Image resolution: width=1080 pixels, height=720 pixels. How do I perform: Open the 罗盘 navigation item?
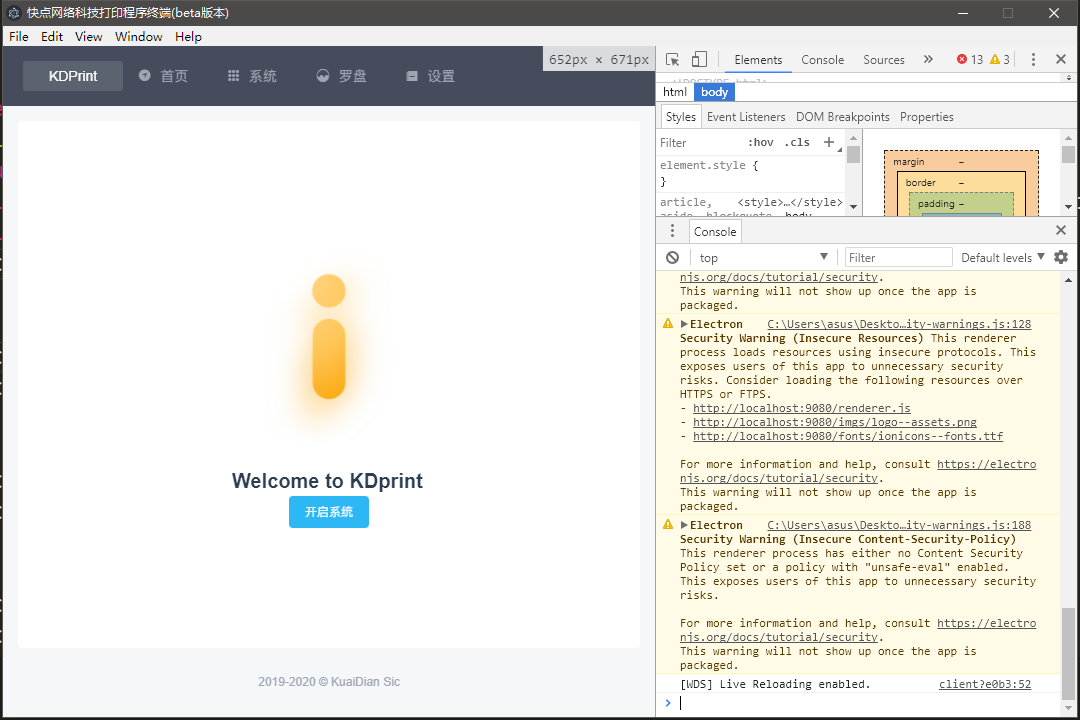coord(342,76)
